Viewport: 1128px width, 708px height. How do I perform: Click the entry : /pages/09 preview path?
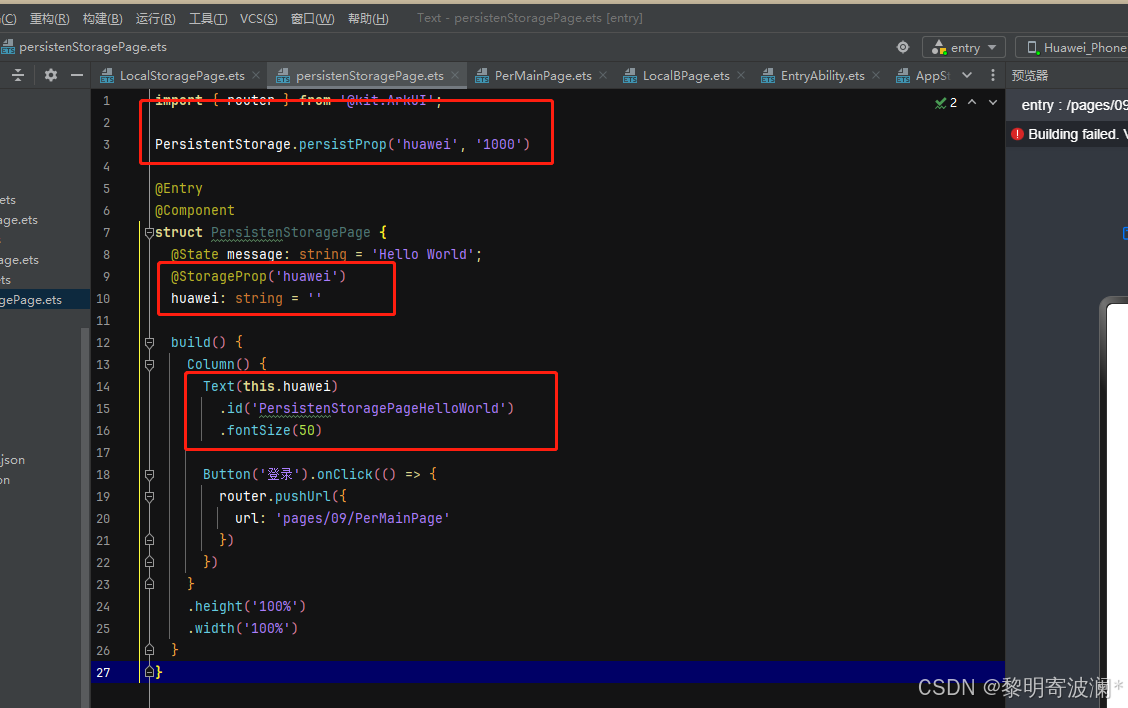tap(1074, 105)
